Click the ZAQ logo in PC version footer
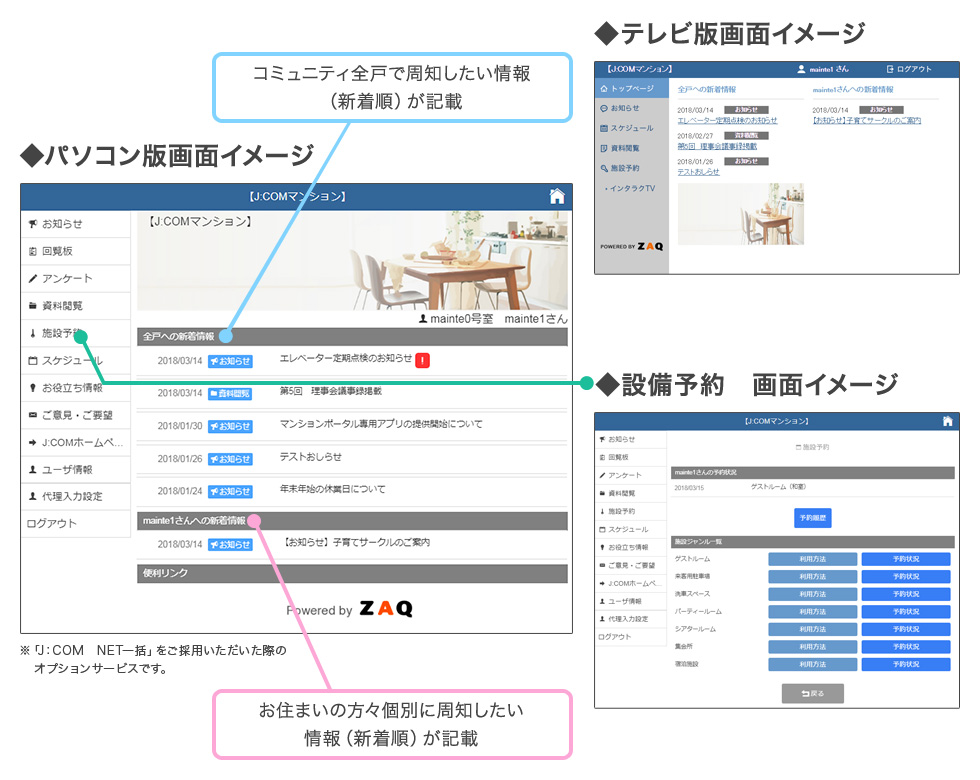Screen dimensions: 980x780 point(386,608)
